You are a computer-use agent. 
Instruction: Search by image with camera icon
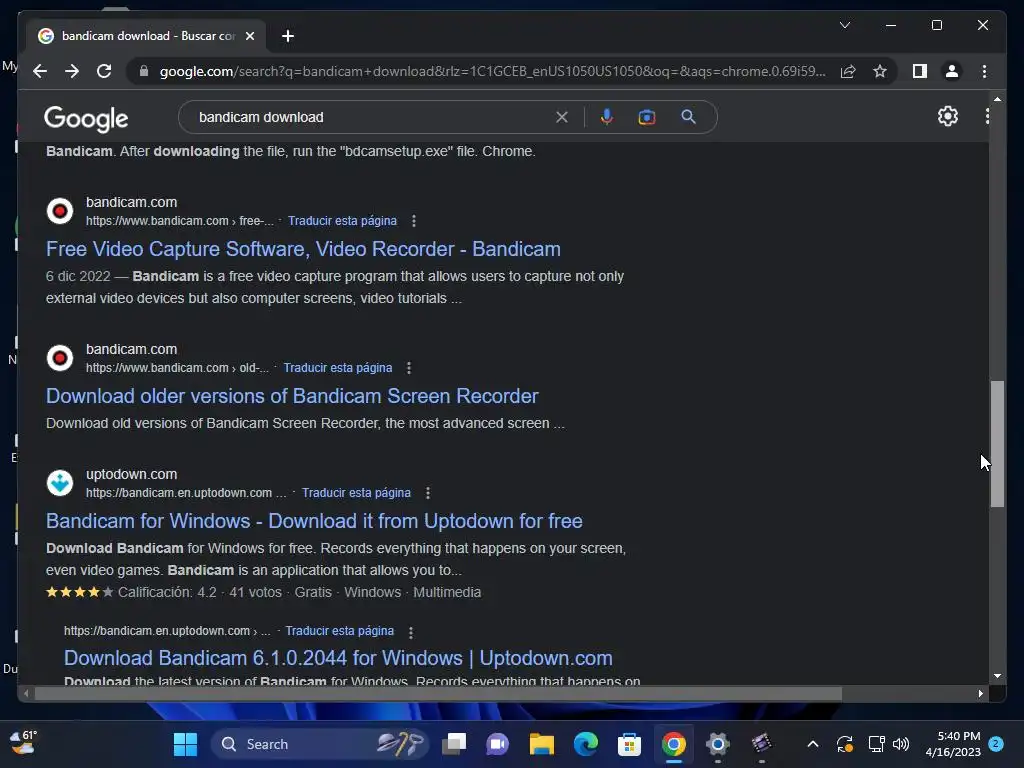point(647,117)
